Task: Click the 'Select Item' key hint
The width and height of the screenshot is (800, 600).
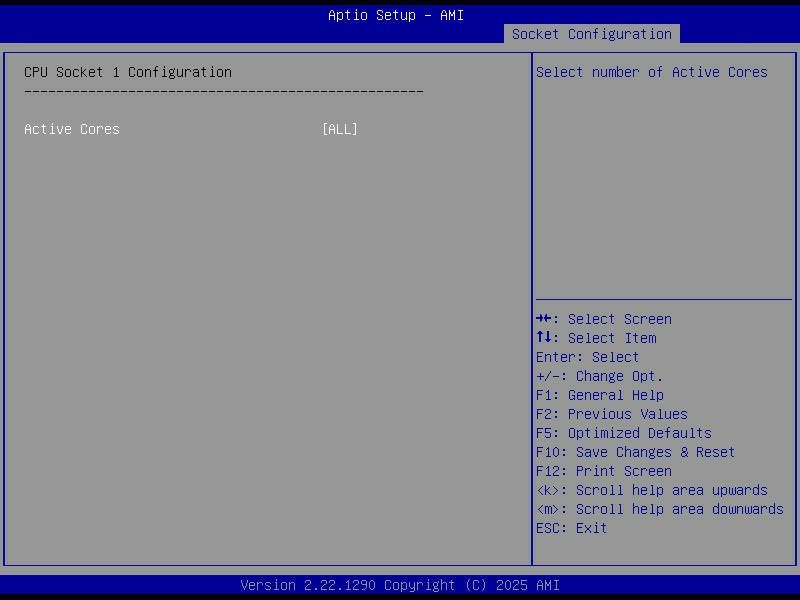Action: [596, 338]
